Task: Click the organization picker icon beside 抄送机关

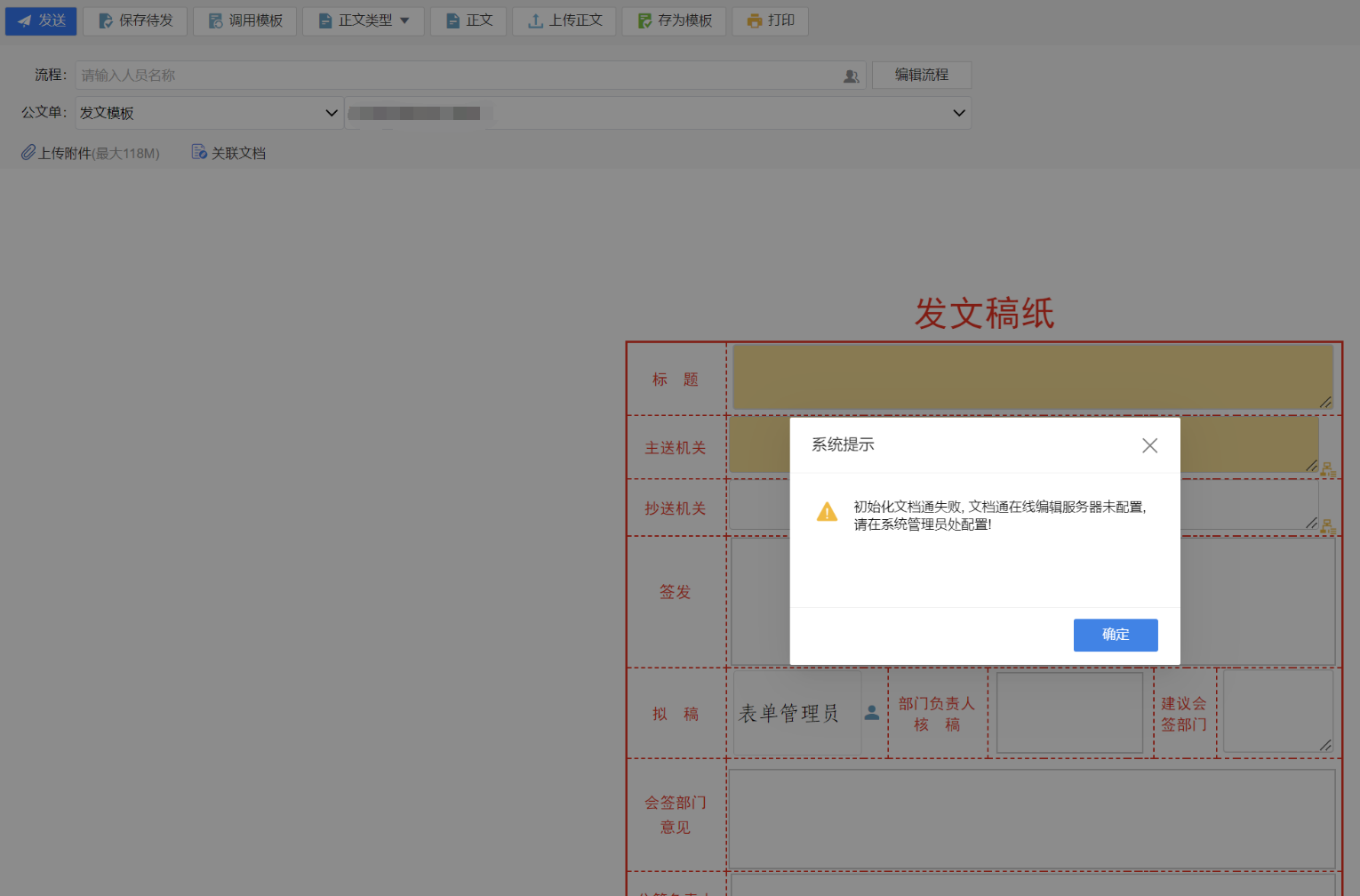Action: point(1328,527)
